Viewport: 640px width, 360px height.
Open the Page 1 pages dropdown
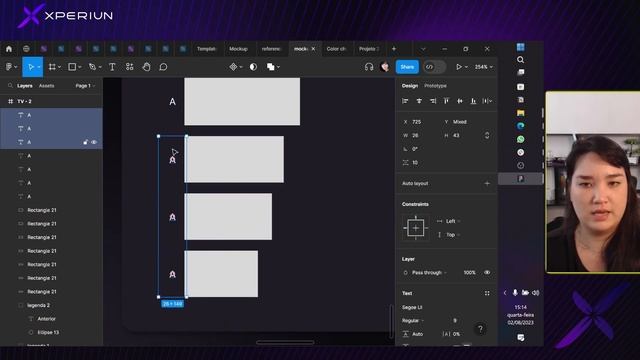85,86
